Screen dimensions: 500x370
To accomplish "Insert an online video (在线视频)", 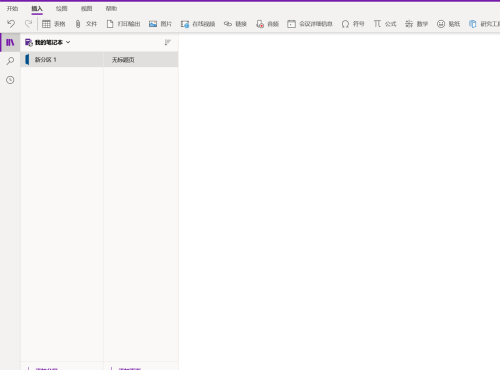I will point(198,24).
